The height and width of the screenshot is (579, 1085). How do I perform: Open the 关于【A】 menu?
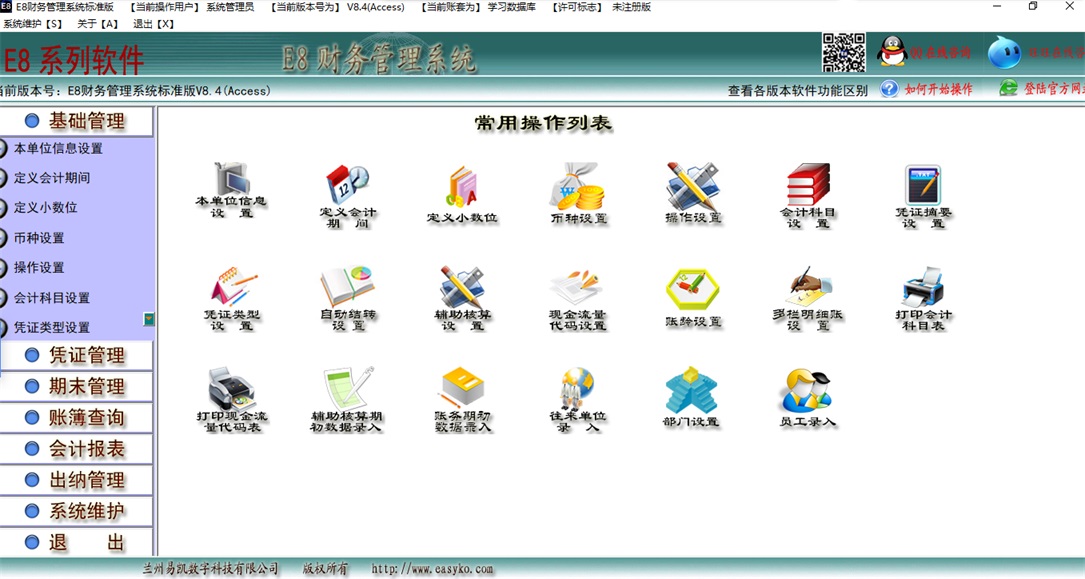(97, 23)
